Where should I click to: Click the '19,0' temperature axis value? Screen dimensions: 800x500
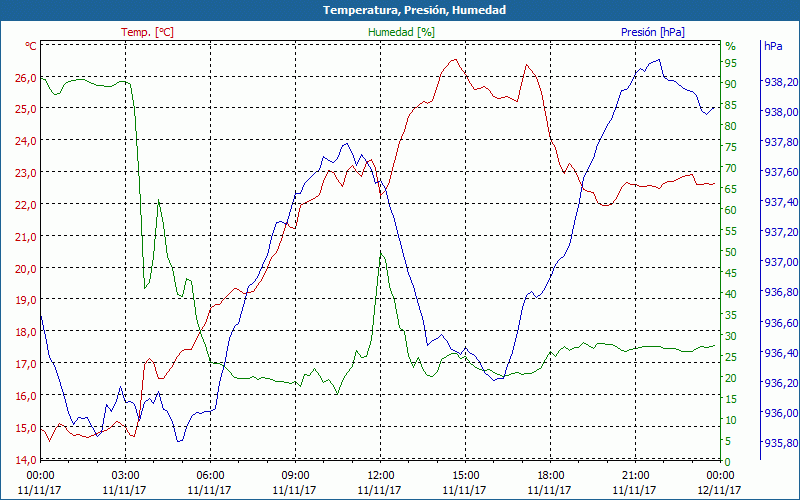[x=27, y=300]
